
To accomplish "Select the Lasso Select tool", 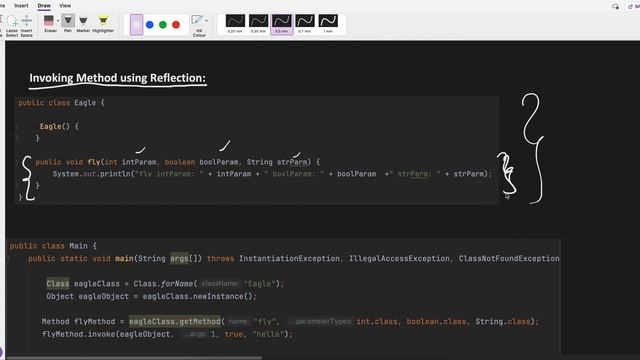I will 12,25.
